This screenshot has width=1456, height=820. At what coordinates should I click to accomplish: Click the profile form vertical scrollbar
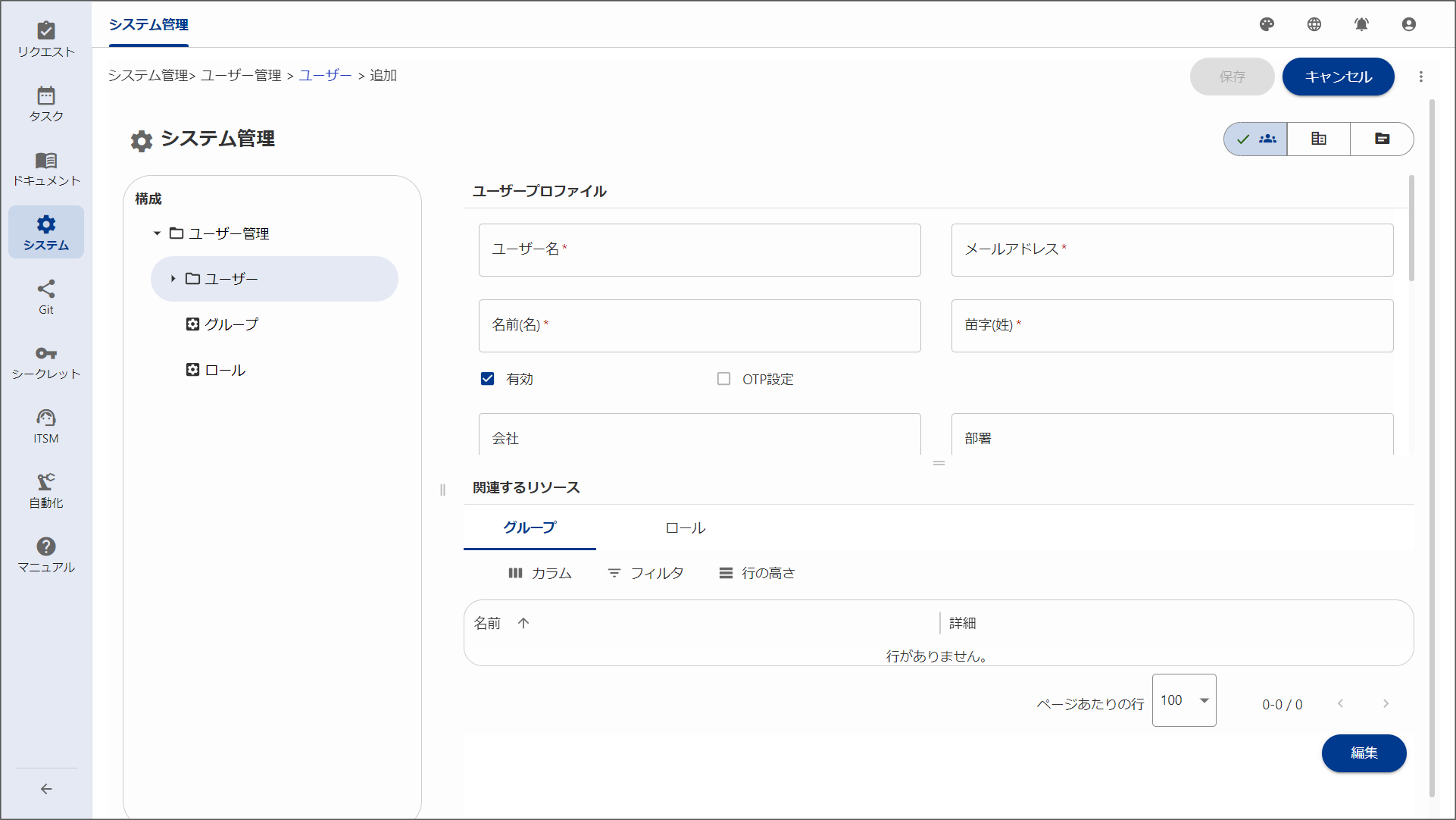(x=1411, y=229)
